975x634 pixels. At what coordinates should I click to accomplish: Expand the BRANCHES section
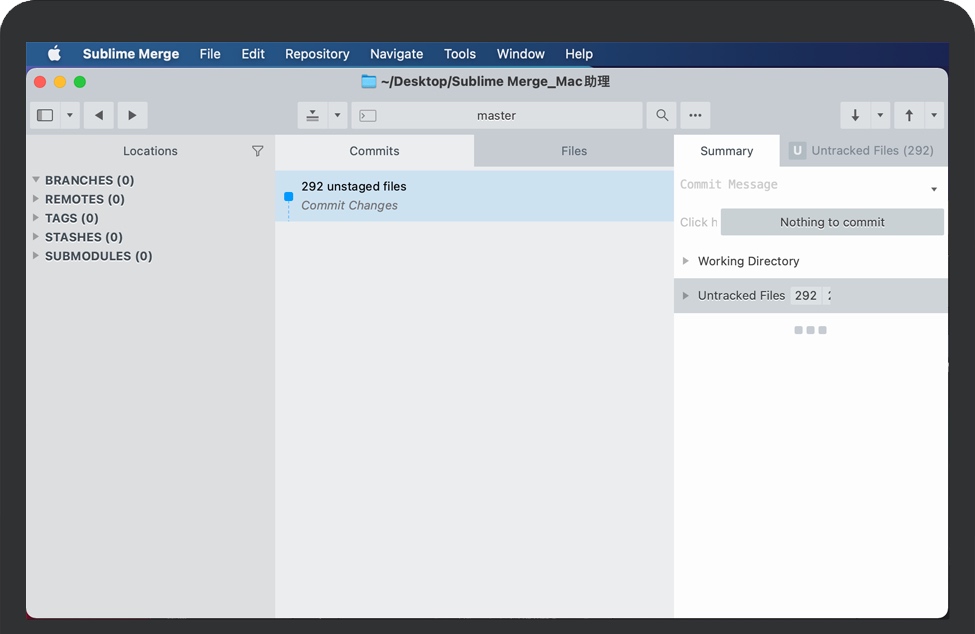click(36, 180)
